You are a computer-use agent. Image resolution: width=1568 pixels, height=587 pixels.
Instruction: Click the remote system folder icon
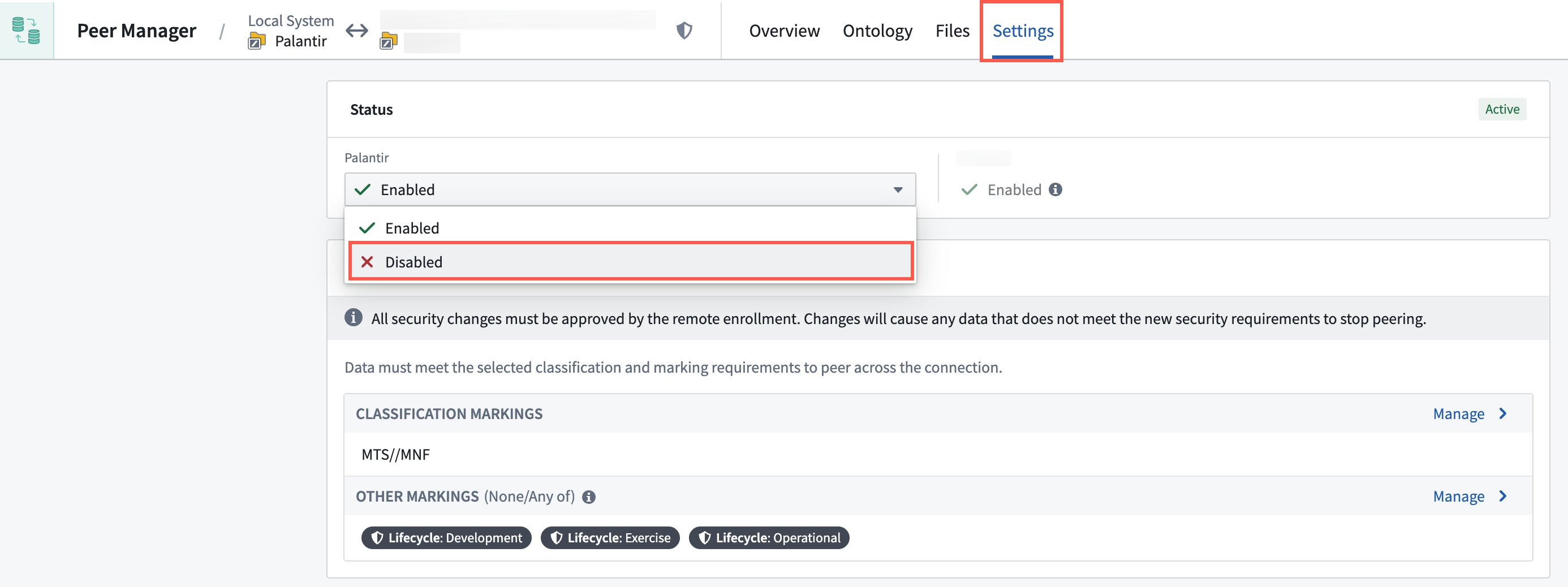tap(389, 42)
